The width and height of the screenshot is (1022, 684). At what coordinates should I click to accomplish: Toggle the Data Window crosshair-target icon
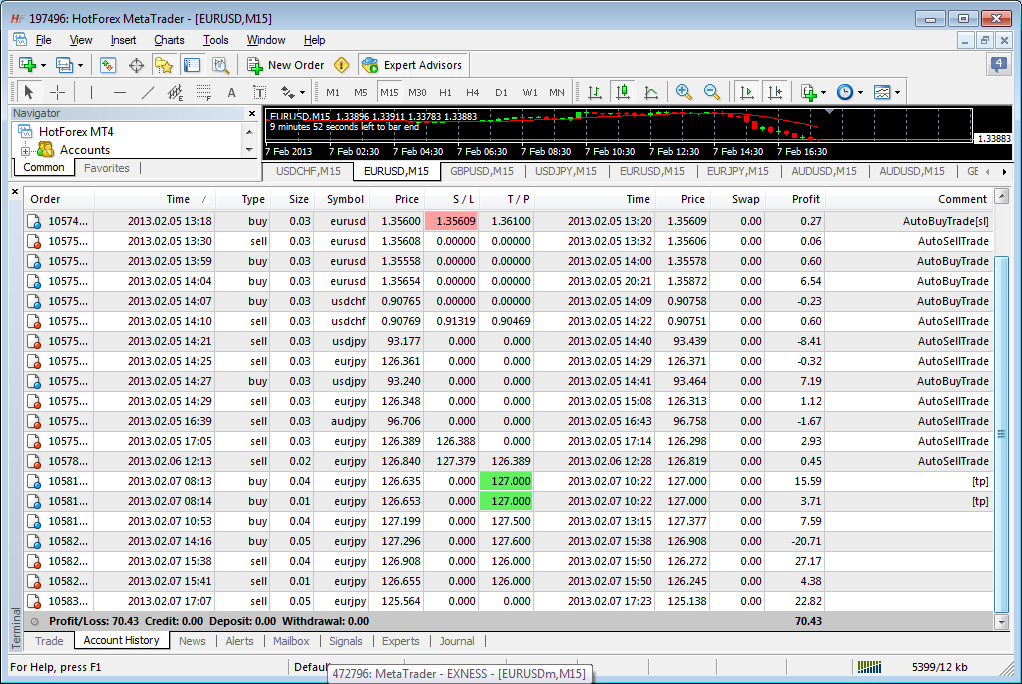click(x=136, y=65)
